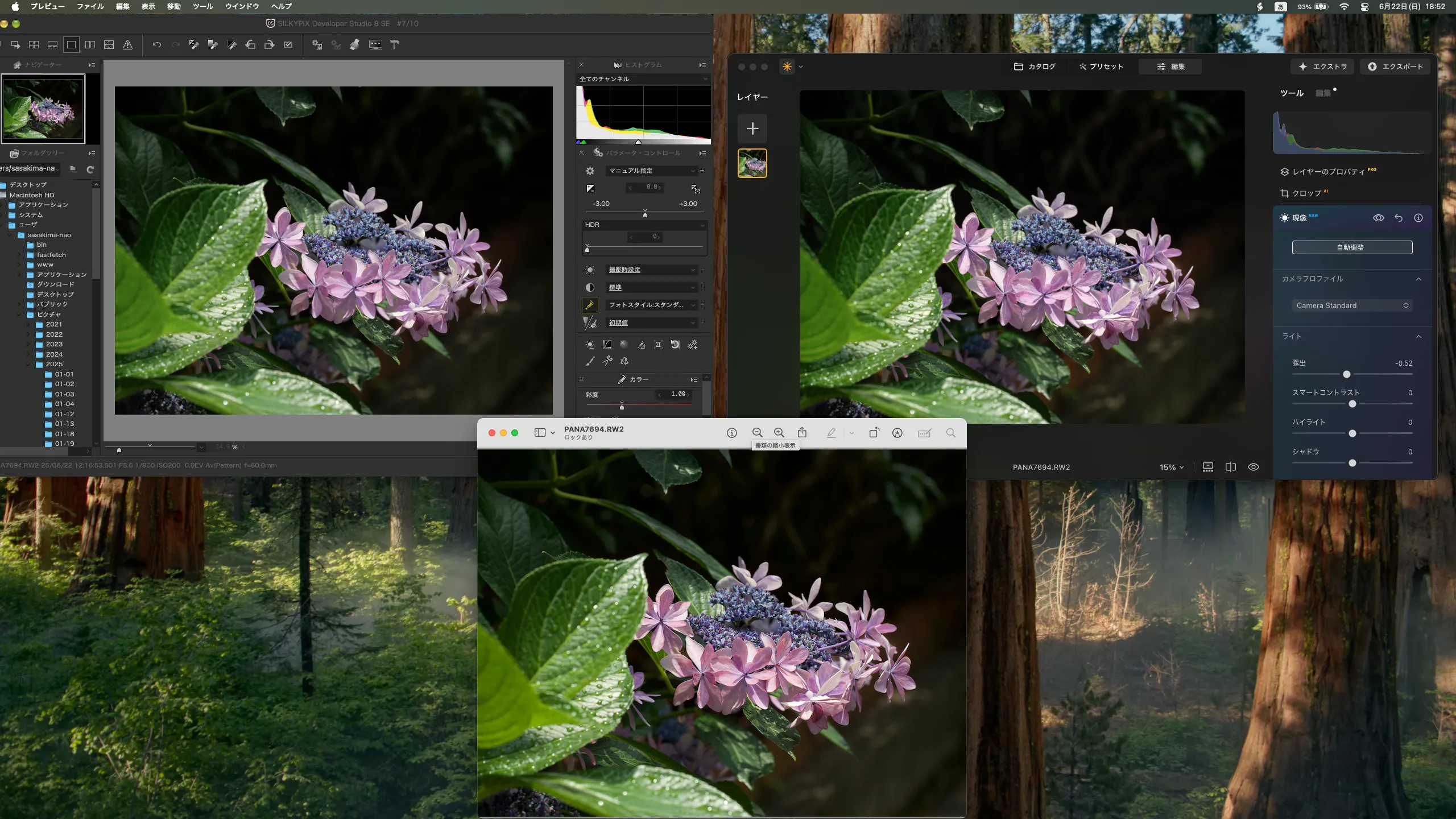Adjust 彩度 saturation slider in カラー panel

coord(639,405)
